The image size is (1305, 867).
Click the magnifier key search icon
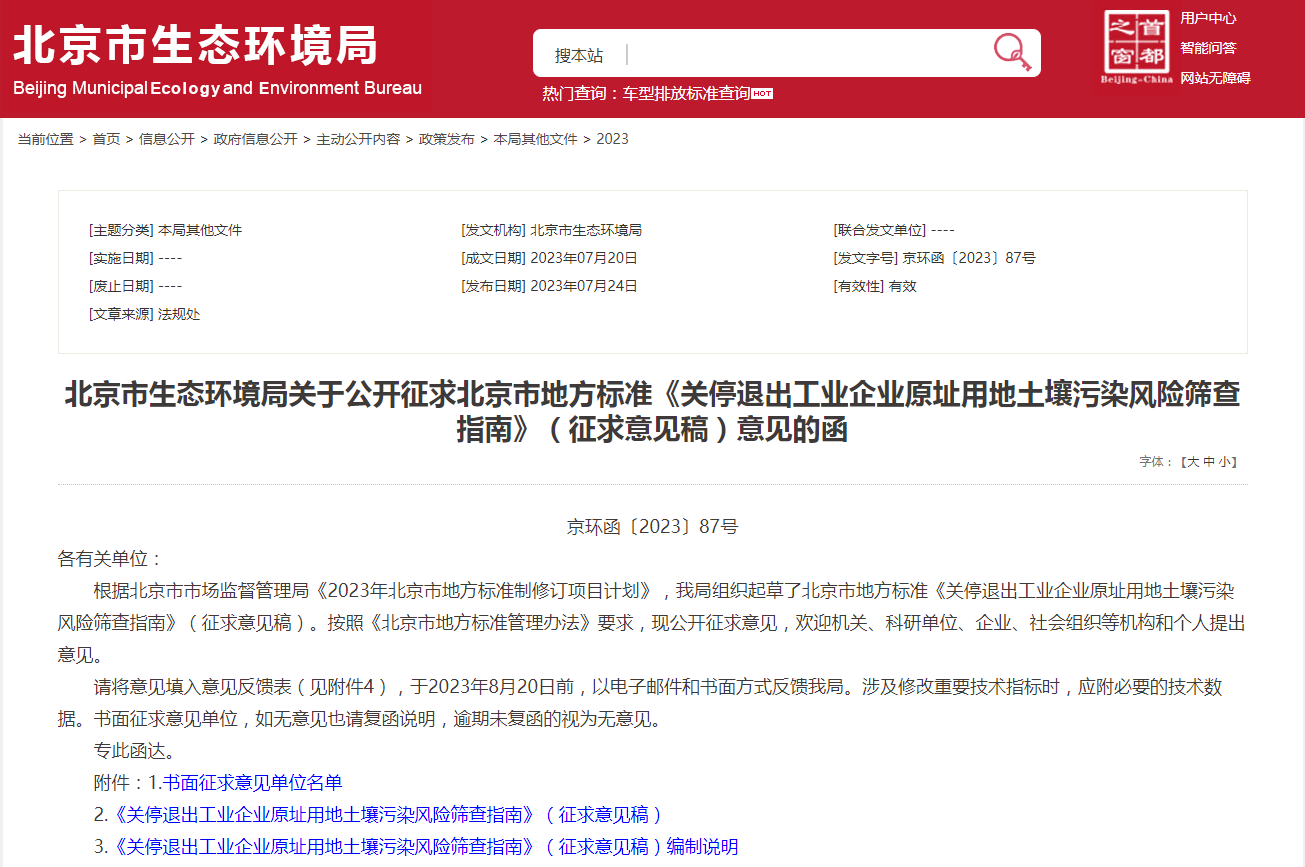click(1011, 53)
